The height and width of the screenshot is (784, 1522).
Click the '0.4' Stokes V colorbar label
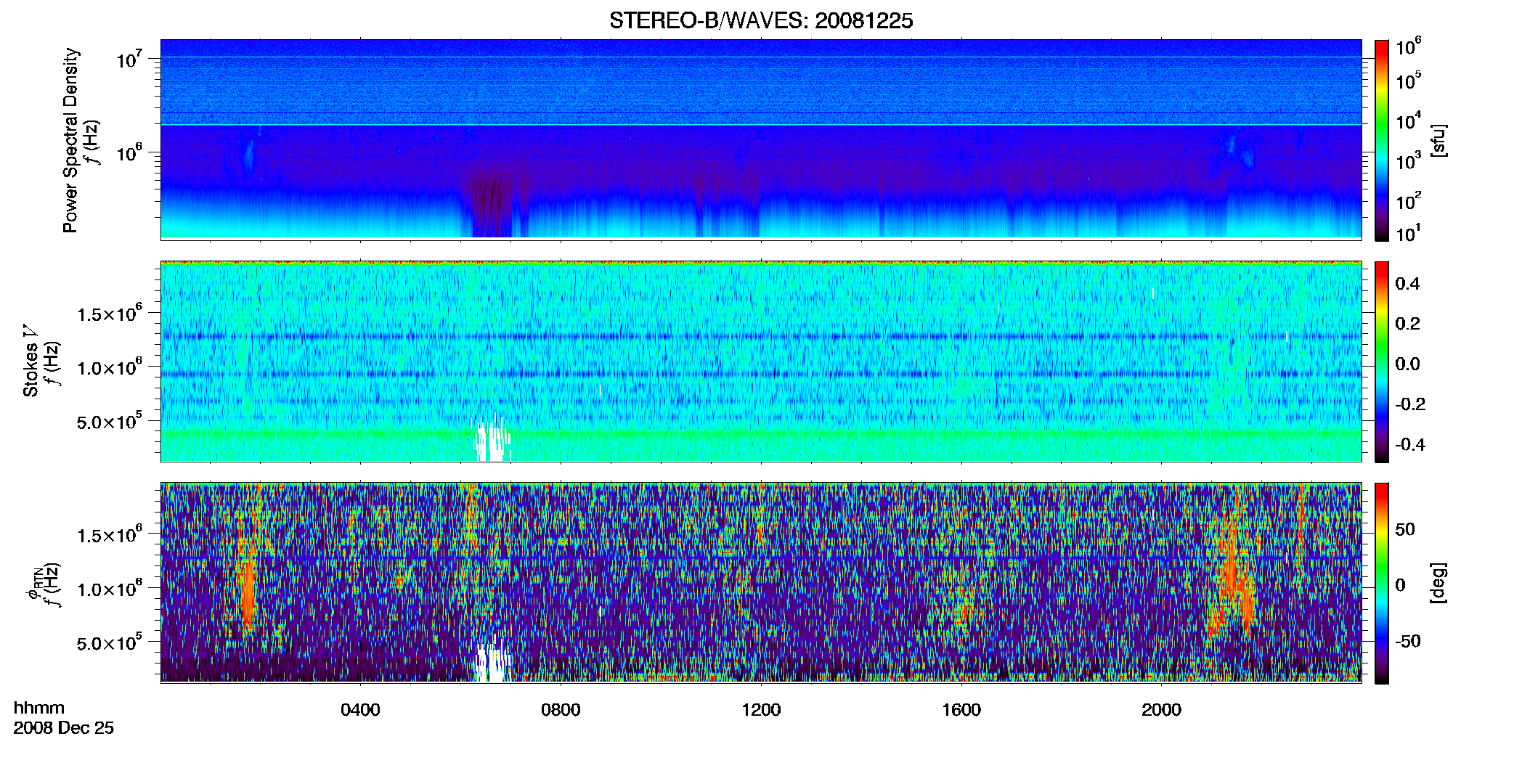point(1407,284)
